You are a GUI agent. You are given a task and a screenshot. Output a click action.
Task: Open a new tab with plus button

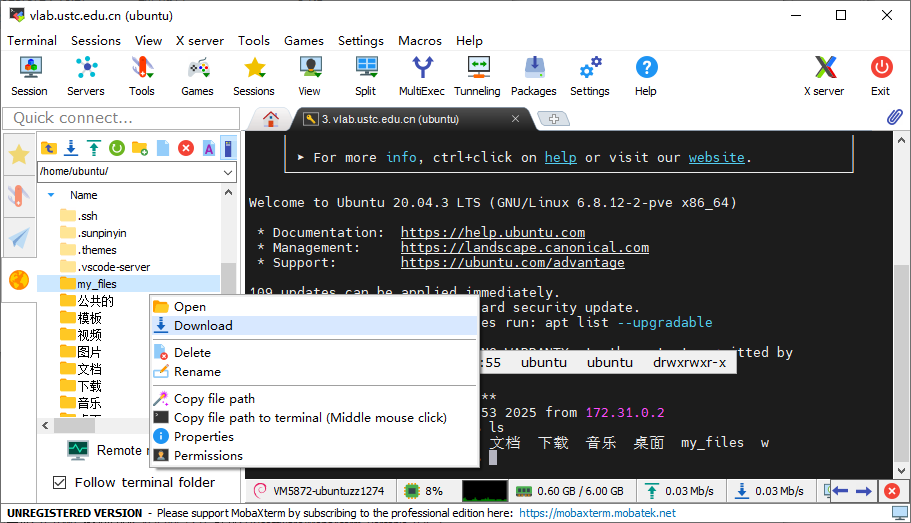[554, 119]
